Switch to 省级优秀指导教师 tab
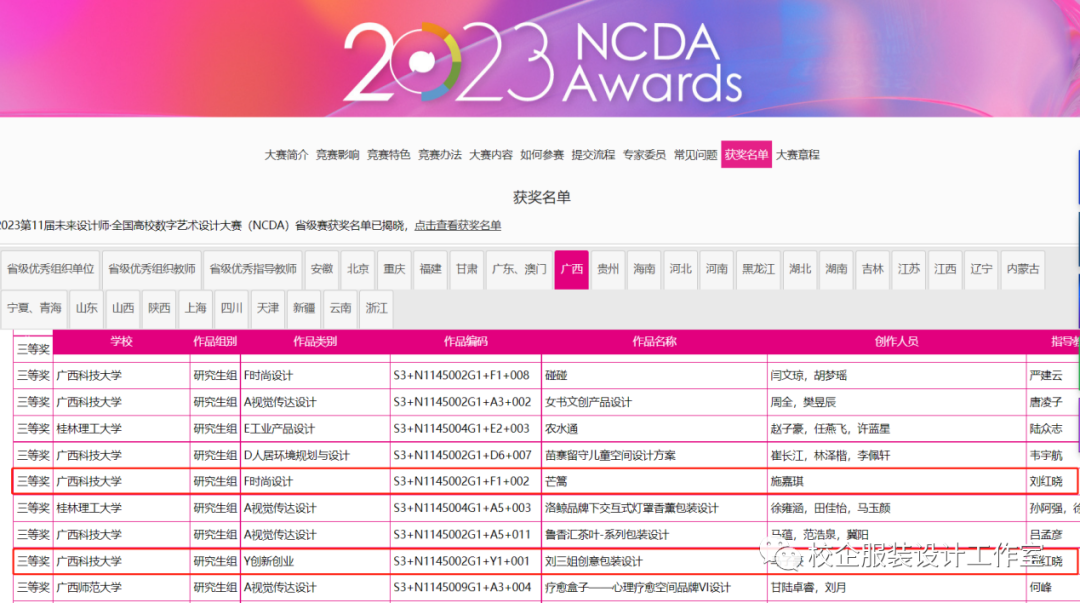The height and width of the screenshot is (603, 1080). [x=253, y=269]
